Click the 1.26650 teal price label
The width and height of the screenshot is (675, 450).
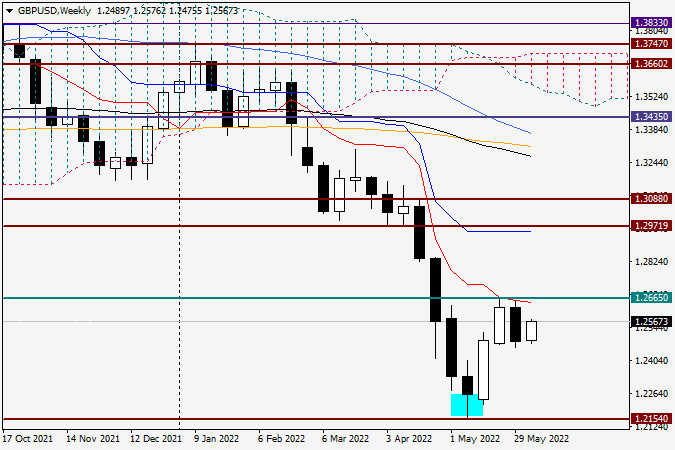point(651,298)
